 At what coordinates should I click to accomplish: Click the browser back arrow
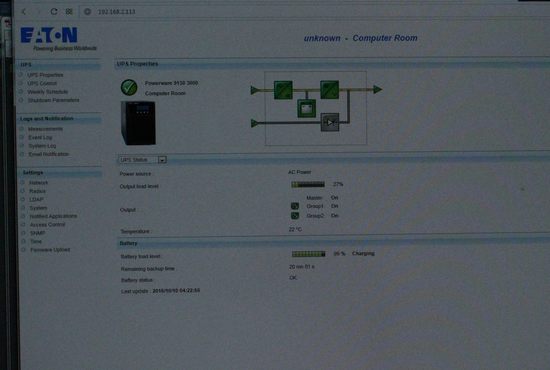(24, 12)
